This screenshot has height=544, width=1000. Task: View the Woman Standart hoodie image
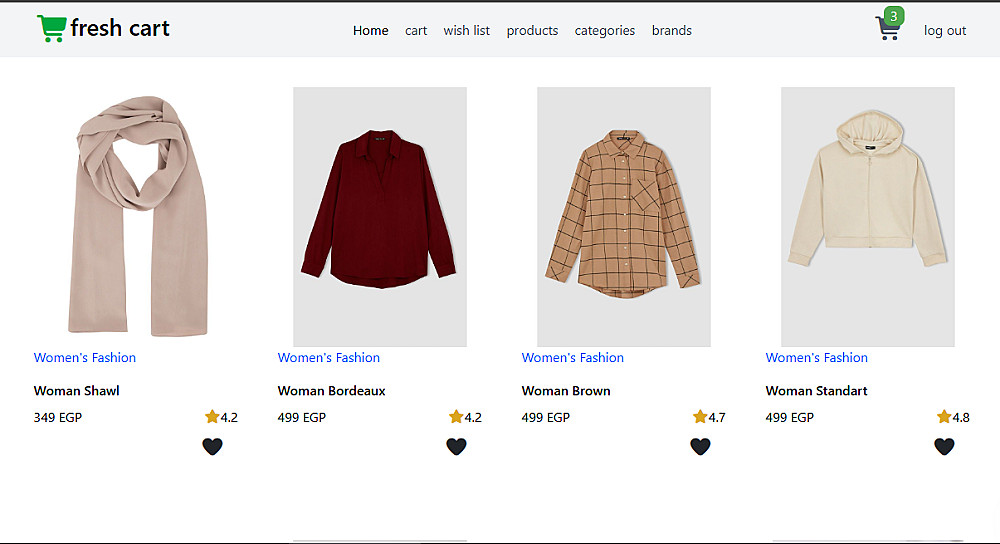click(868, 216)
